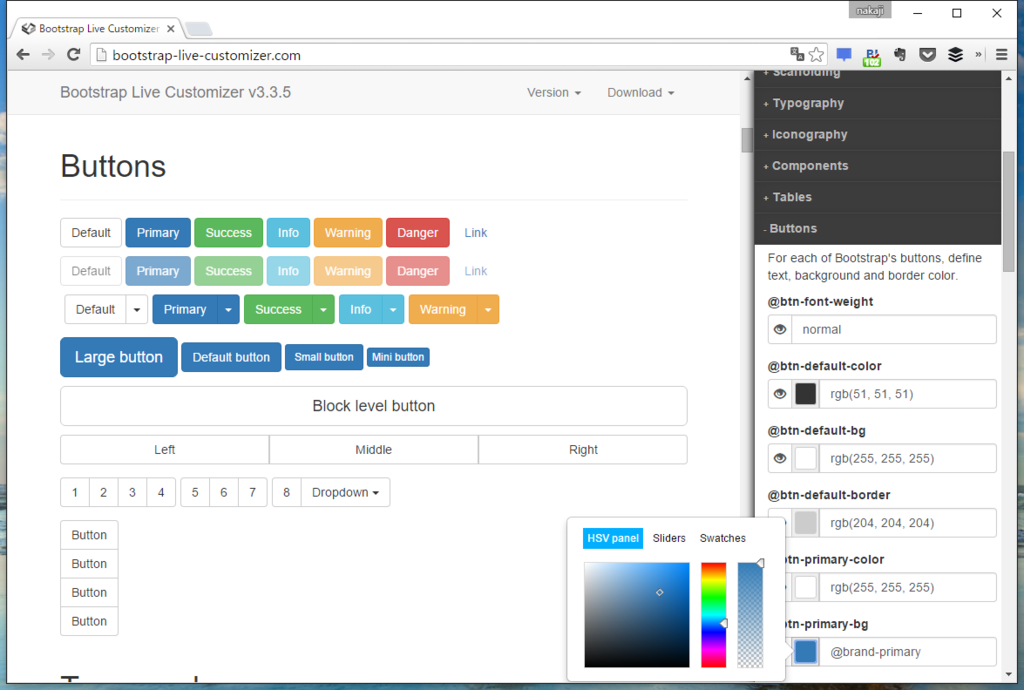The height and width of the screenshot is (690, 1024).
Task: Expand the Typography section
Action: pyautogui.click(x=877, y=103)
